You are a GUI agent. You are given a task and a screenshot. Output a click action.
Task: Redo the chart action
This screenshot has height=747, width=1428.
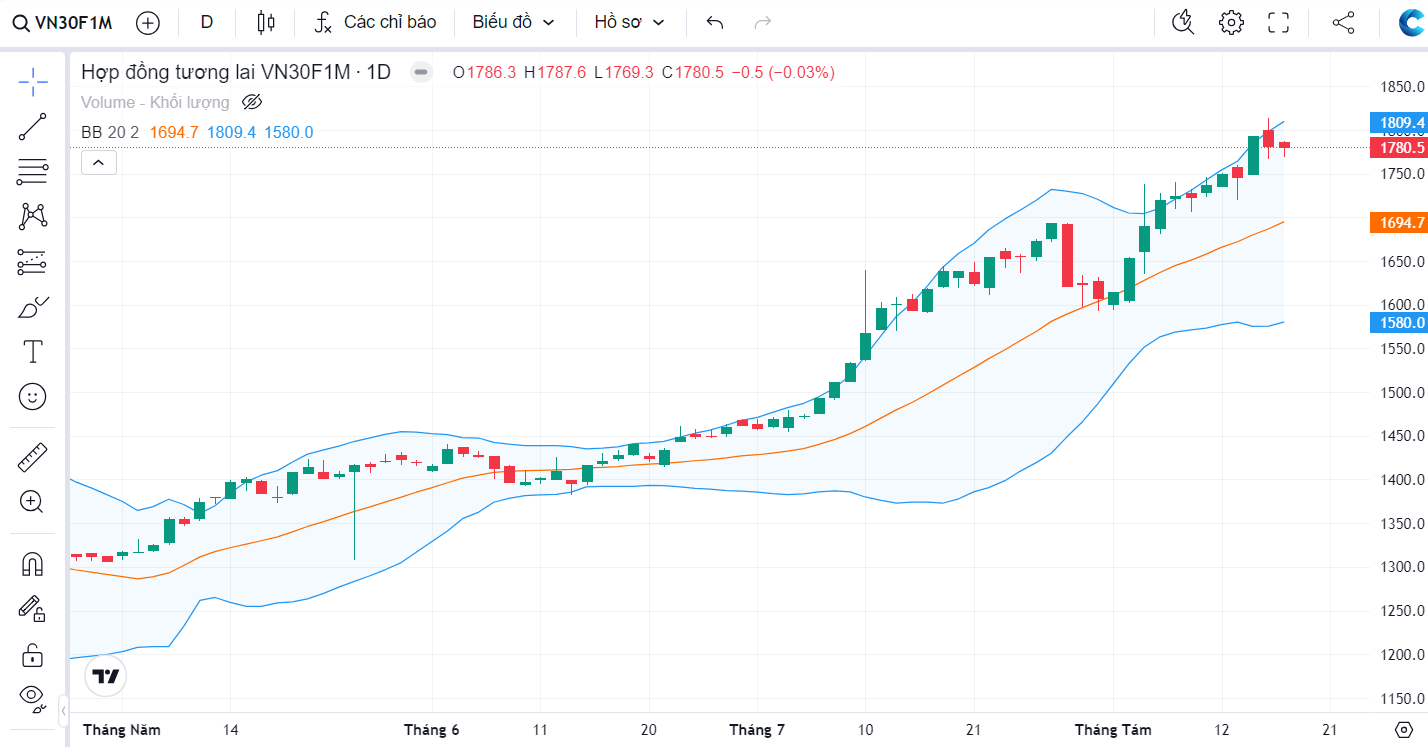coord(762,22)
